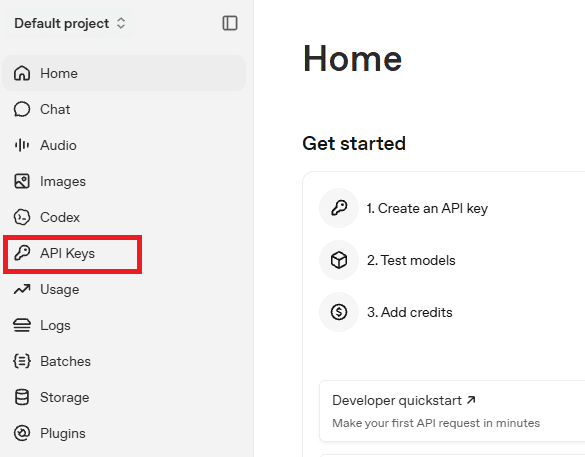
Task: Click the Codex terminal icon
Action: (x=22, y=217)
